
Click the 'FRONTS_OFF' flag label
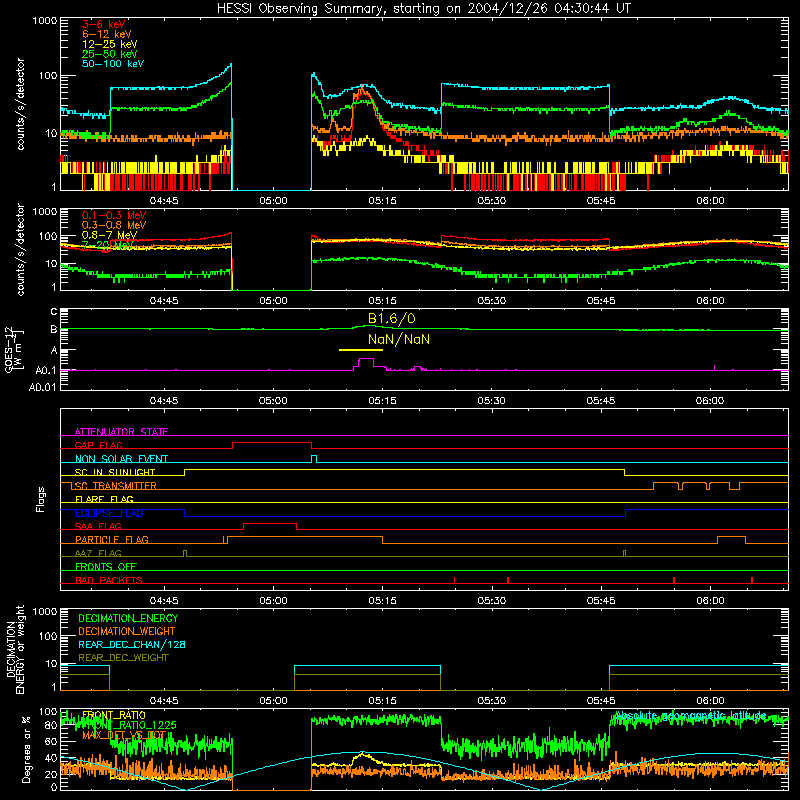(106, 567)
